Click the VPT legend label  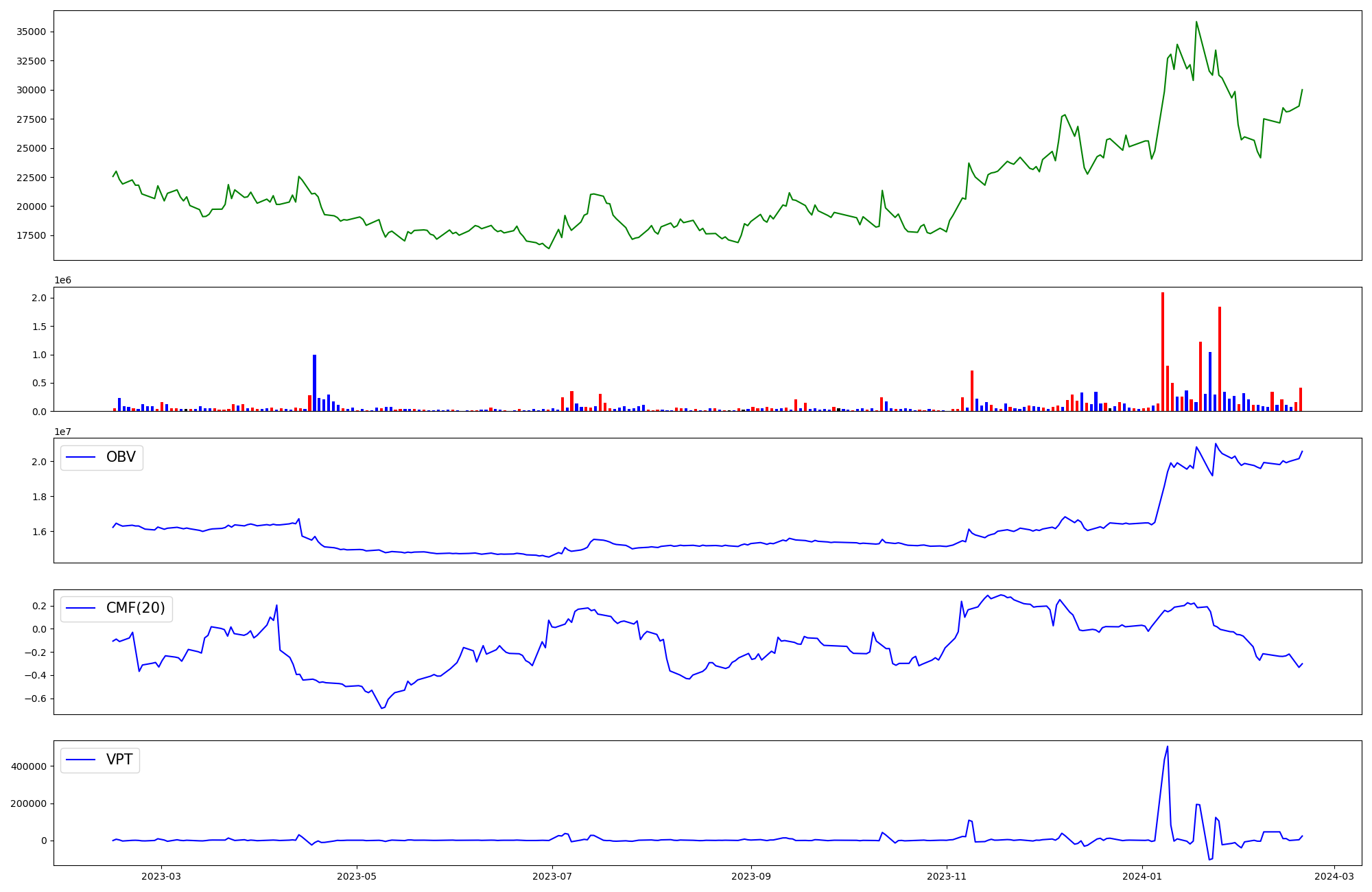click(x=119, y=760)
